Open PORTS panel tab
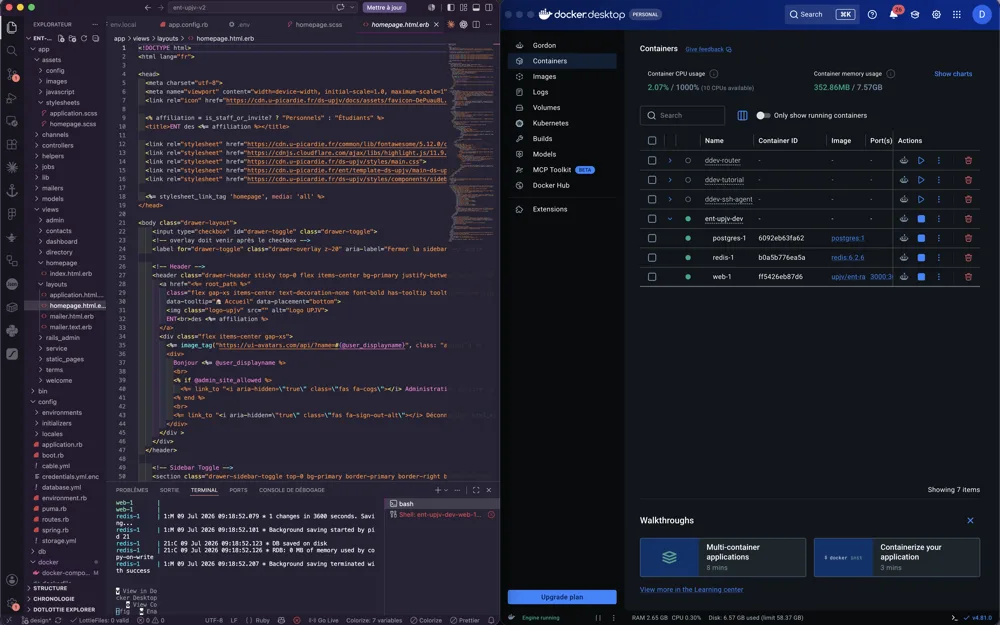Image resolution: width=1000 pixels, height=625 pixels. coord(238,490)
